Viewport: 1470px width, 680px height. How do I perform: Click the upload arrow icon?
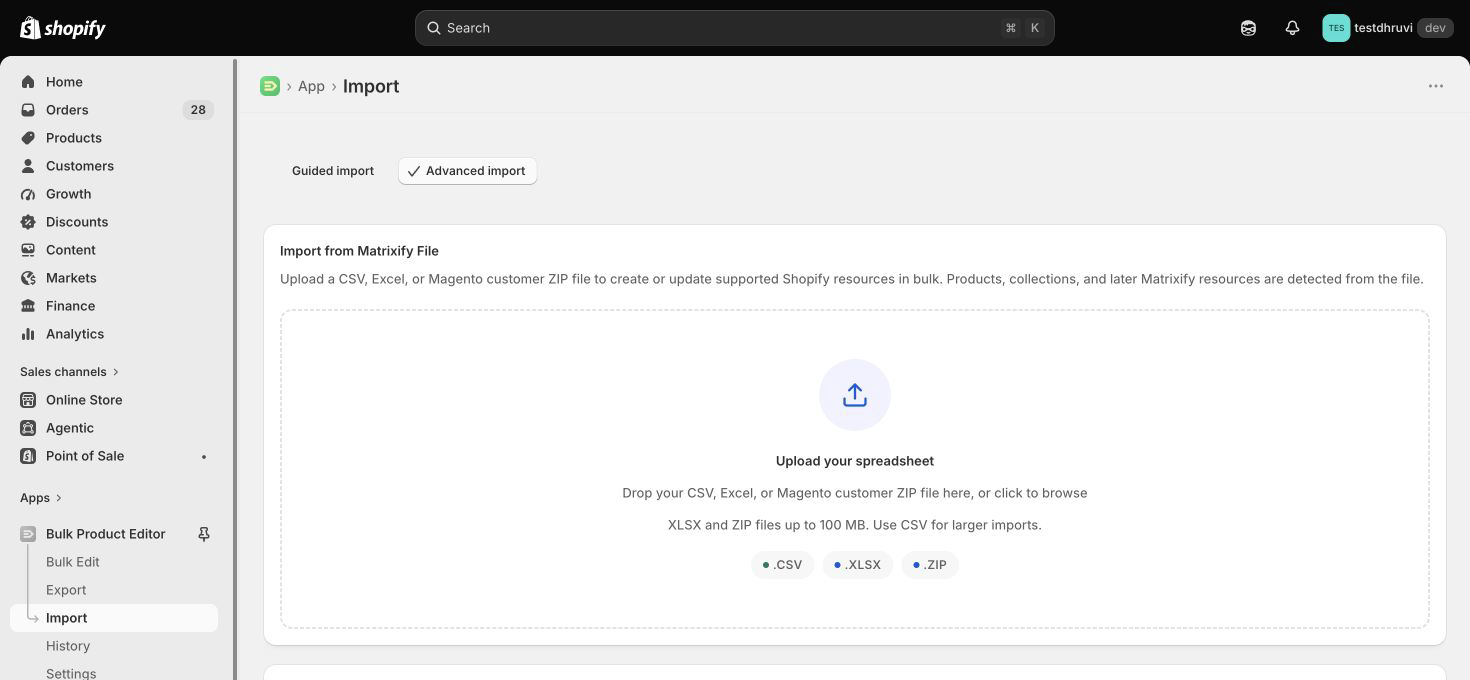point(855,395)
